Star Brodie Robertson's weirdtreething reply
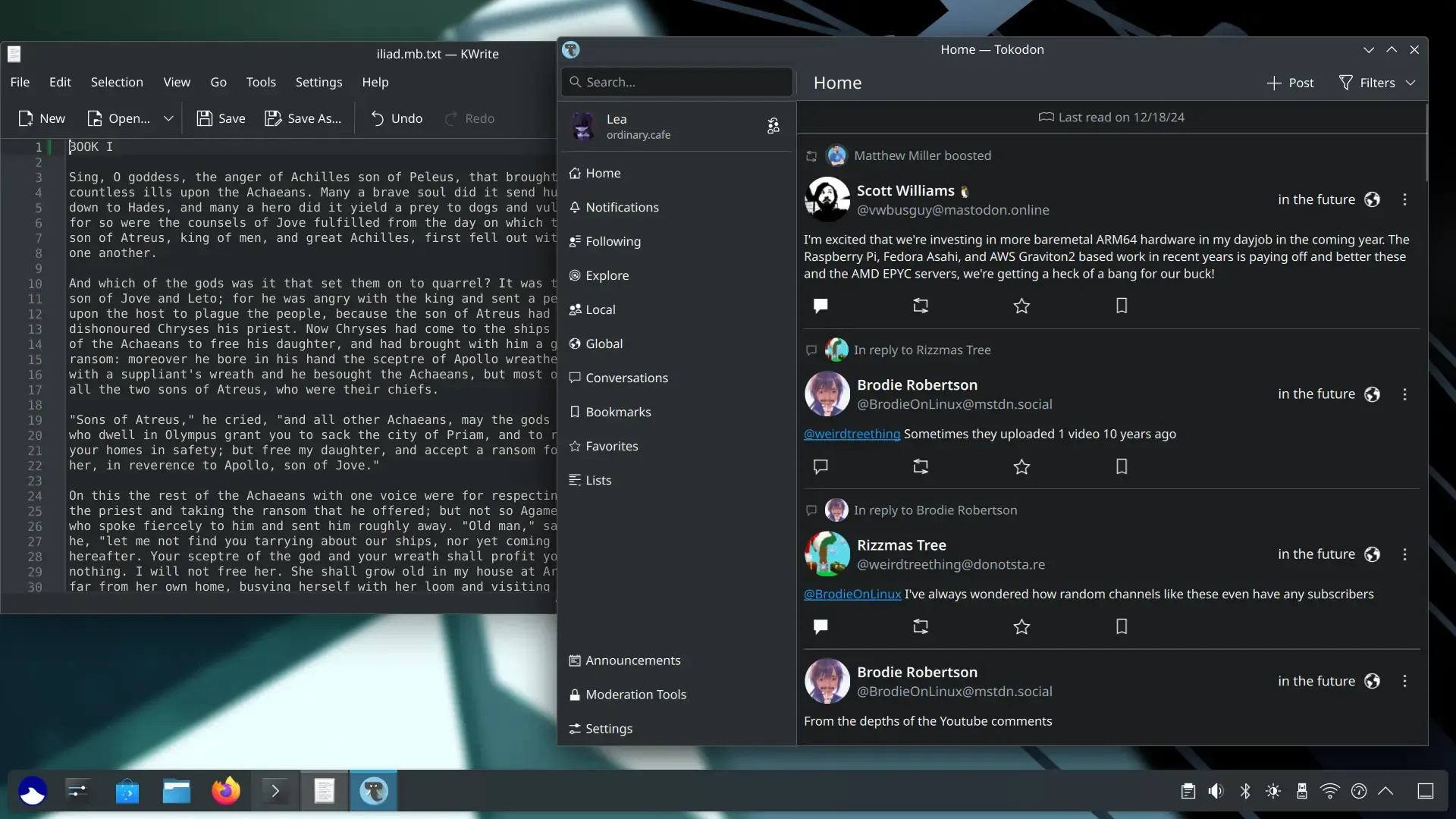Screen dimensions: 1456x819 pos(1021,466)
